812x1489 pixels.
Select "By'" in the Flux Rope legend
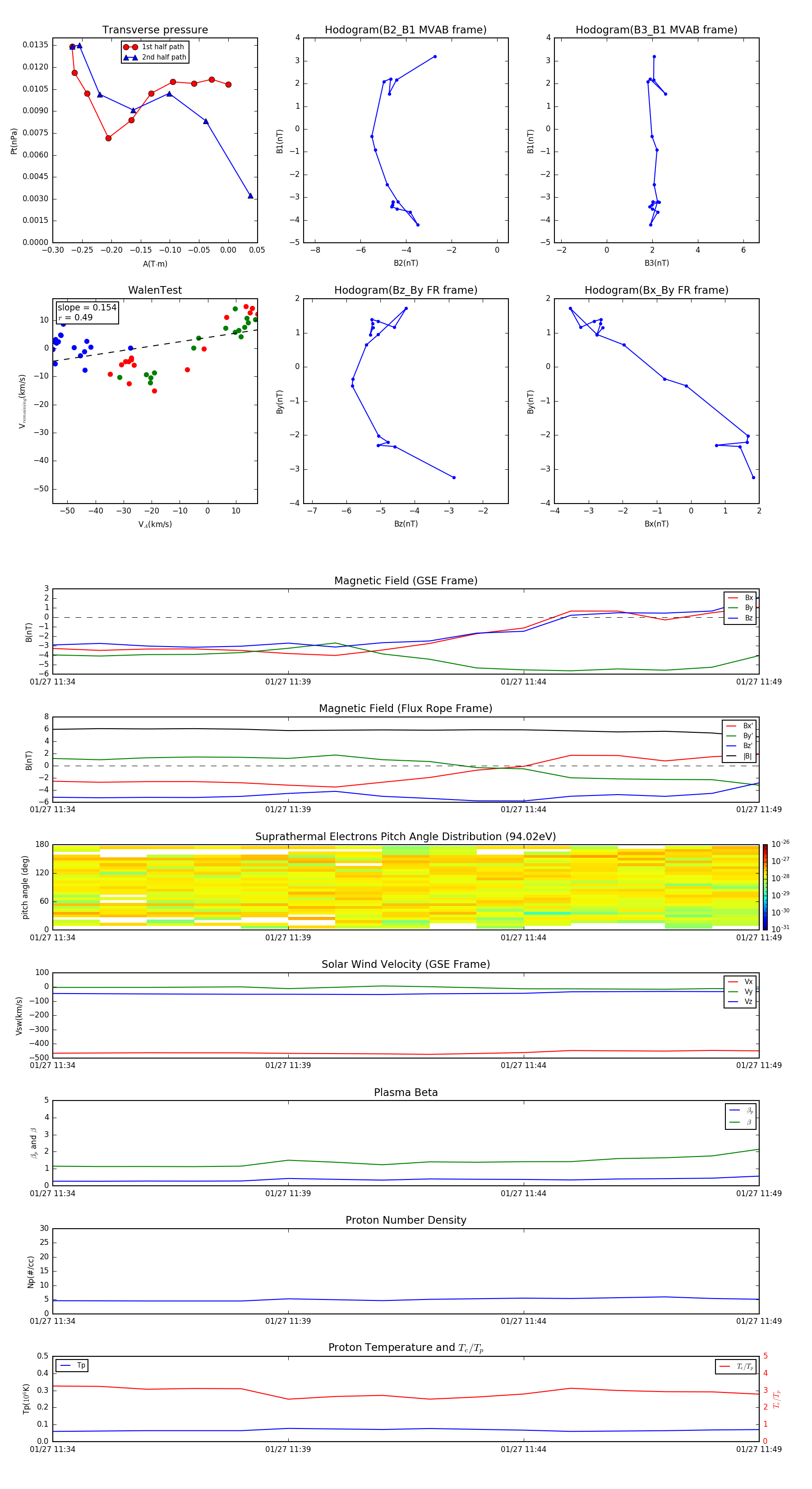coord(739,736)
